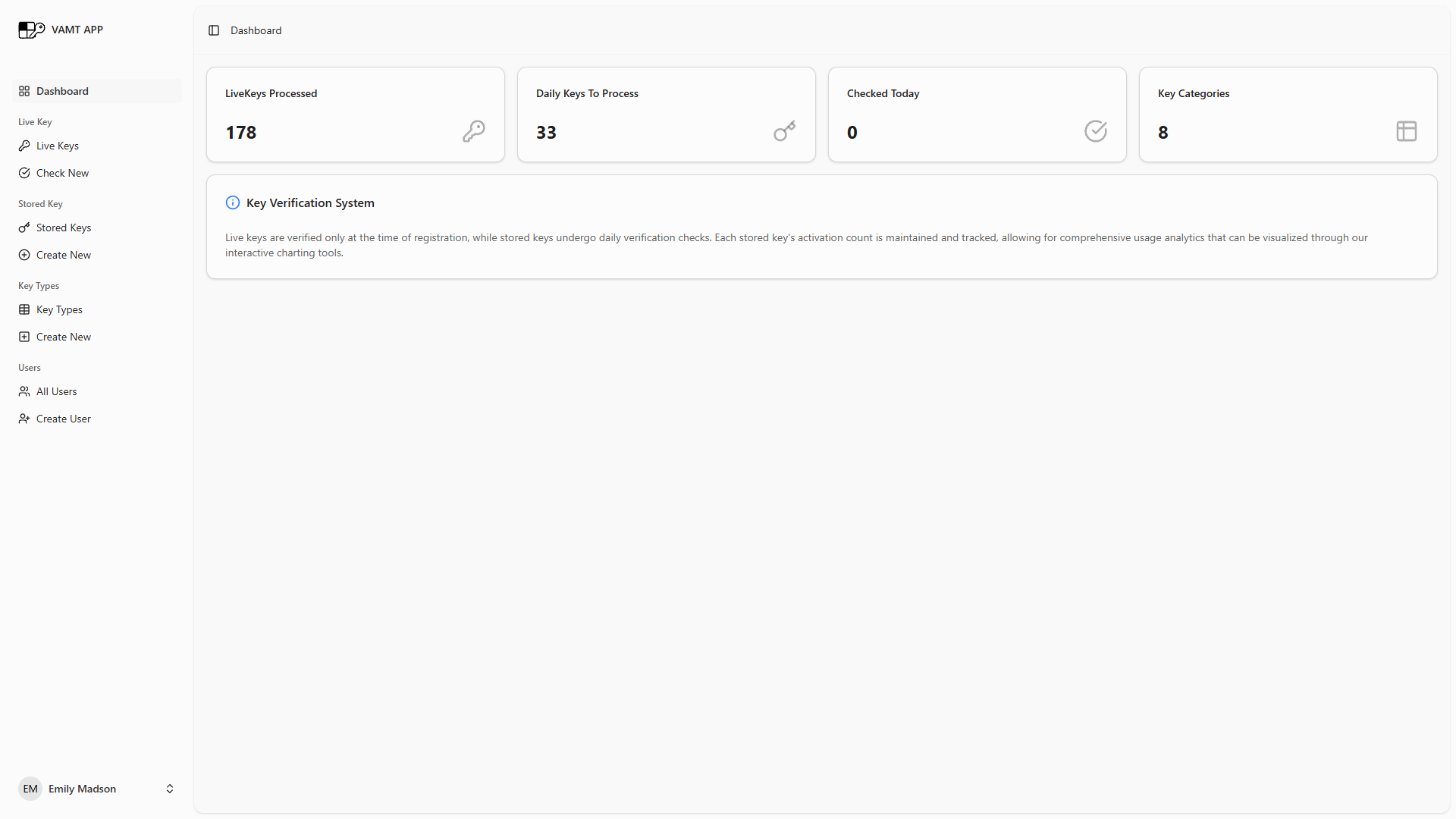Click the Live Keys key icon in sidebar
1456x819 pixels.
(24, 146)
